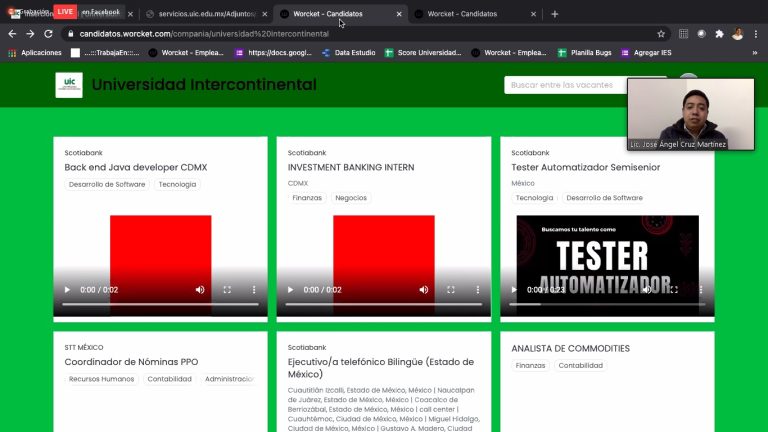Bookmark this page with the star icon
The width and height of the screenshot is (768, 432).
click(x=661, y=34)
